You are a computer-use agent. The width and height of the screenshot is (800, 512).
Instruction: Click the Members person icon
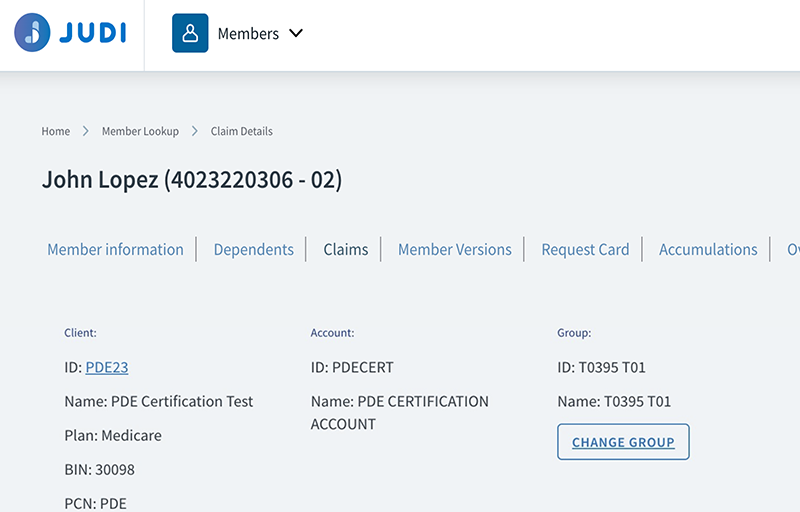190,33
